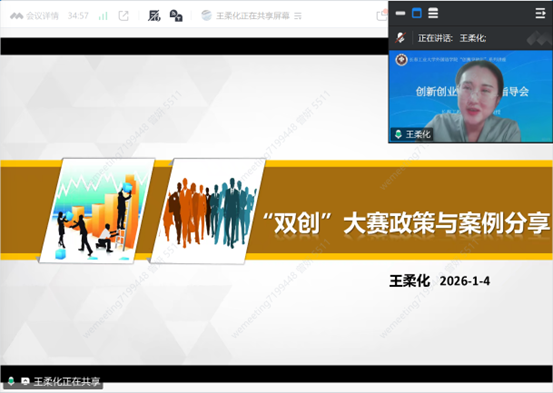Expand the video panel sidebar menu icon
This screenshot has height=393, width=553.
[x=540, y=13]
